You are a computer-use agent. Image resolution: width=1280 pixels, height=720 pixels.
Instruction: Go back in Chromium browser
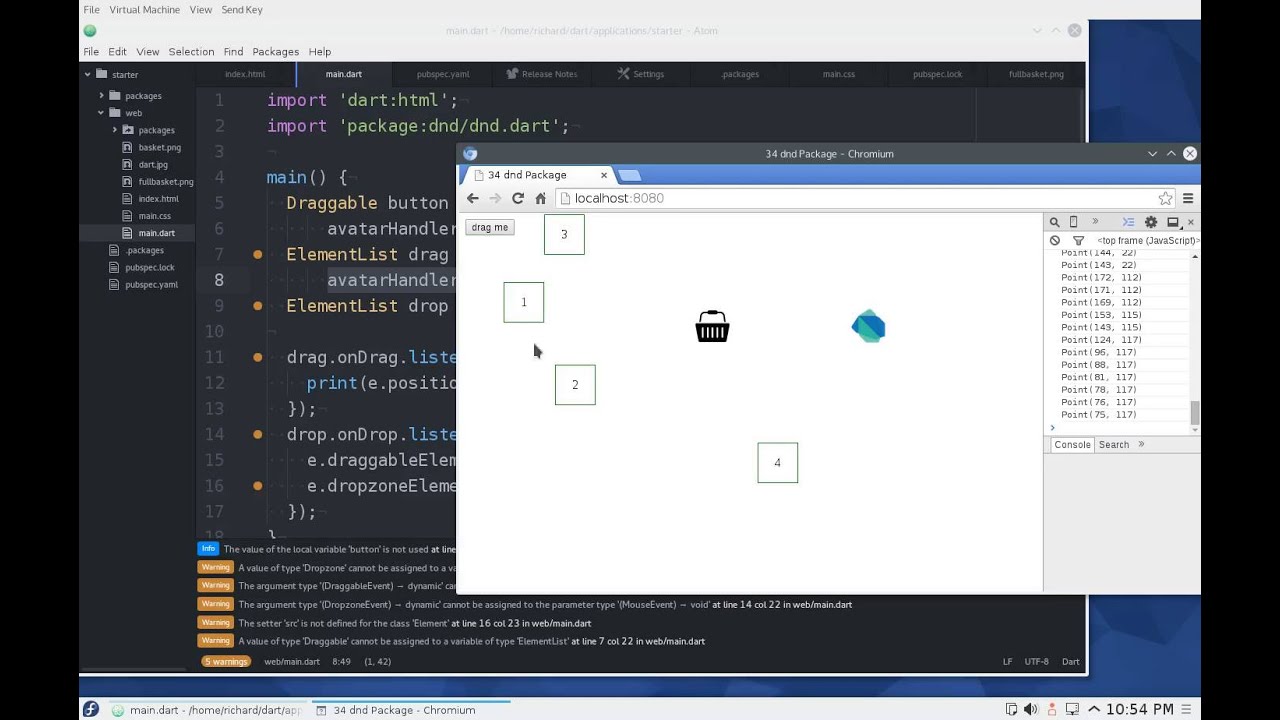[473, 198]
